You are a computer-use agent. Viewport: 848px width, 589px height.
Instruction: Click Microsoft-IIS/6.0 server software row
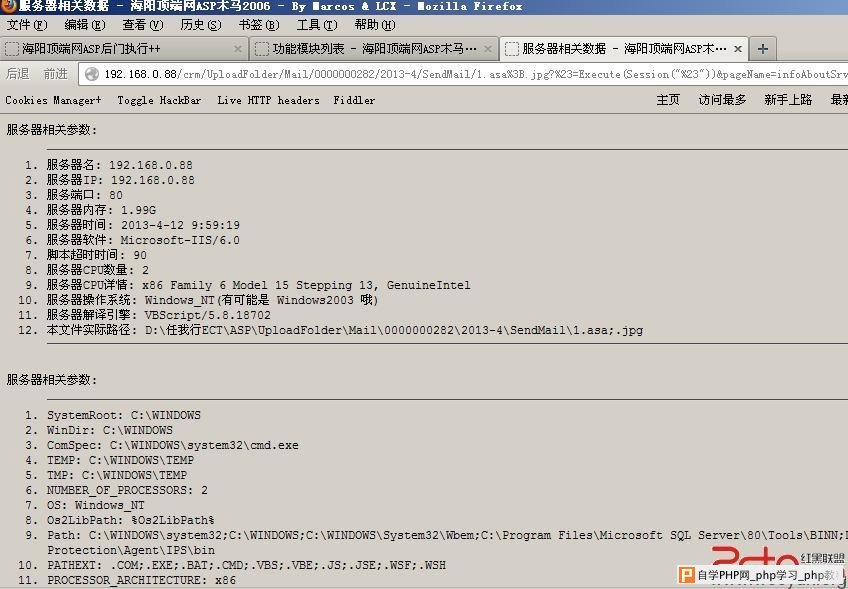[143, 240]
